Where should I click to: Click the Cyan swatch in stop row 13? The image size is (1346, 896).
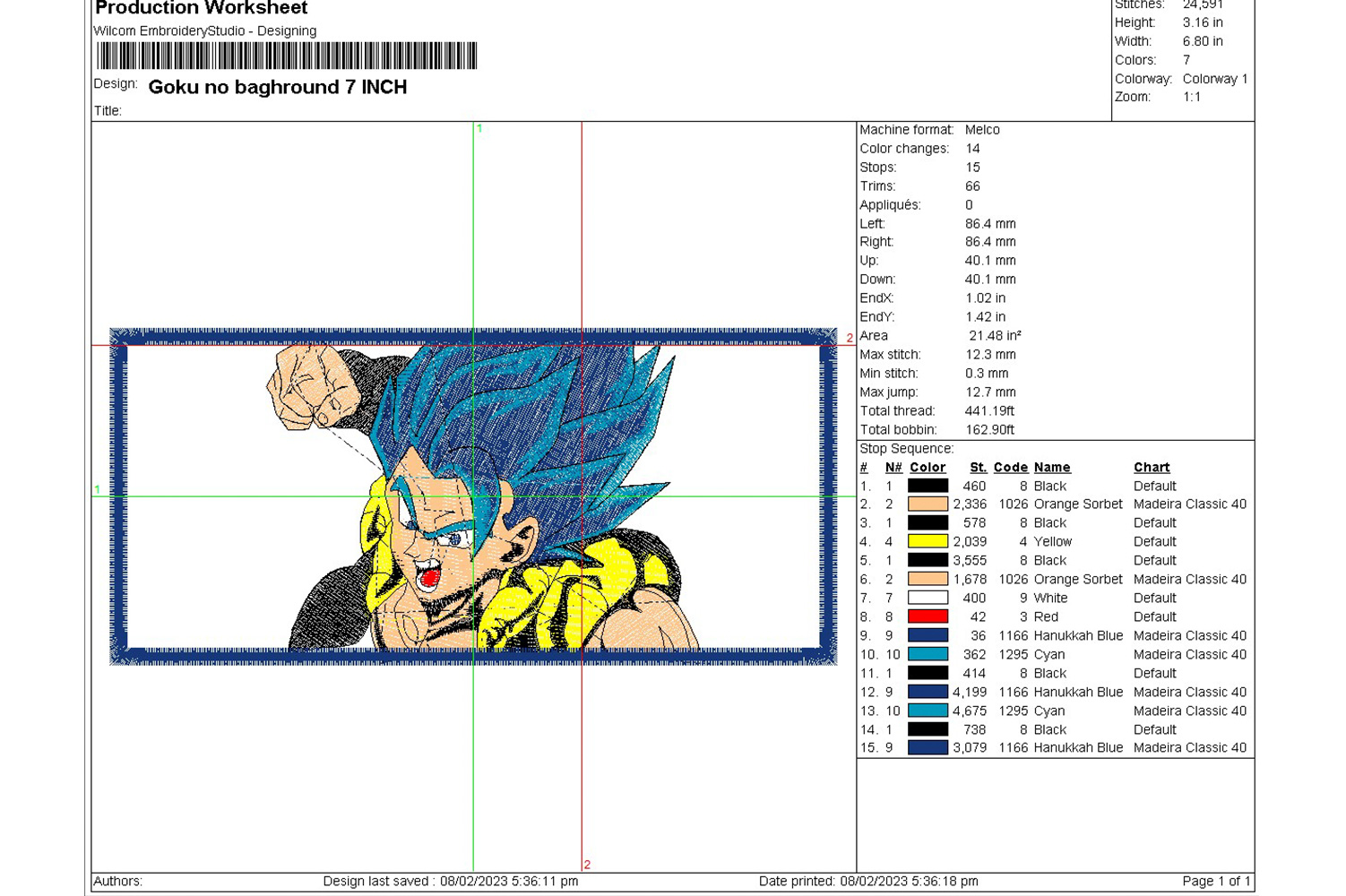click(928, 711)
